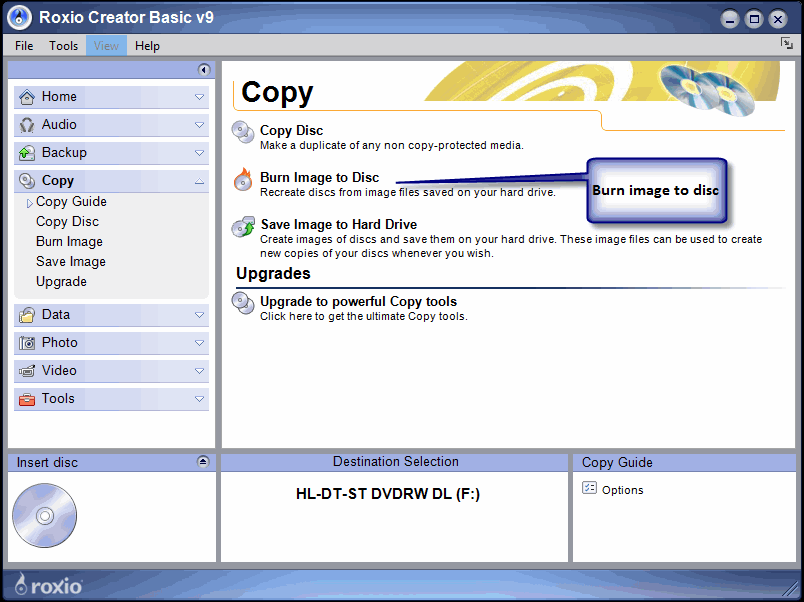Open the Tools menu in menu bar
This screenshot has width=804, height=602.
coord(64,46)
